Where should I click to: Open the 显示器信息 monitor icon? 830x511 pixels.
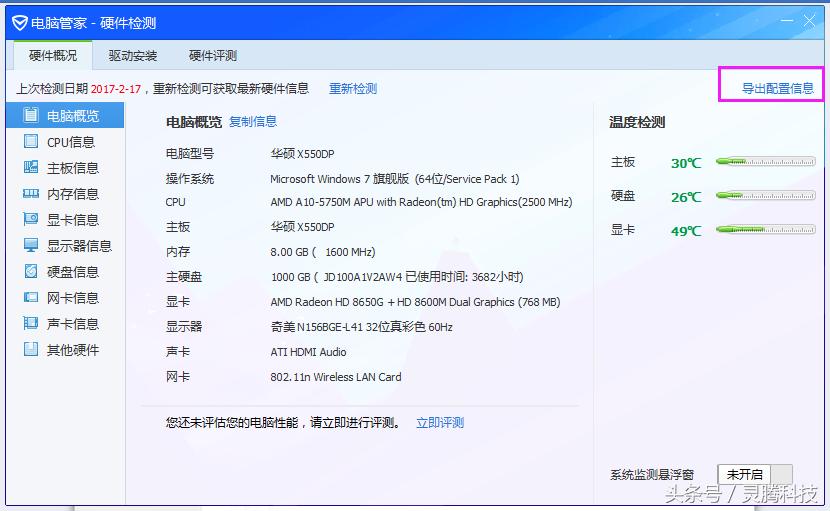pos(31,245)
